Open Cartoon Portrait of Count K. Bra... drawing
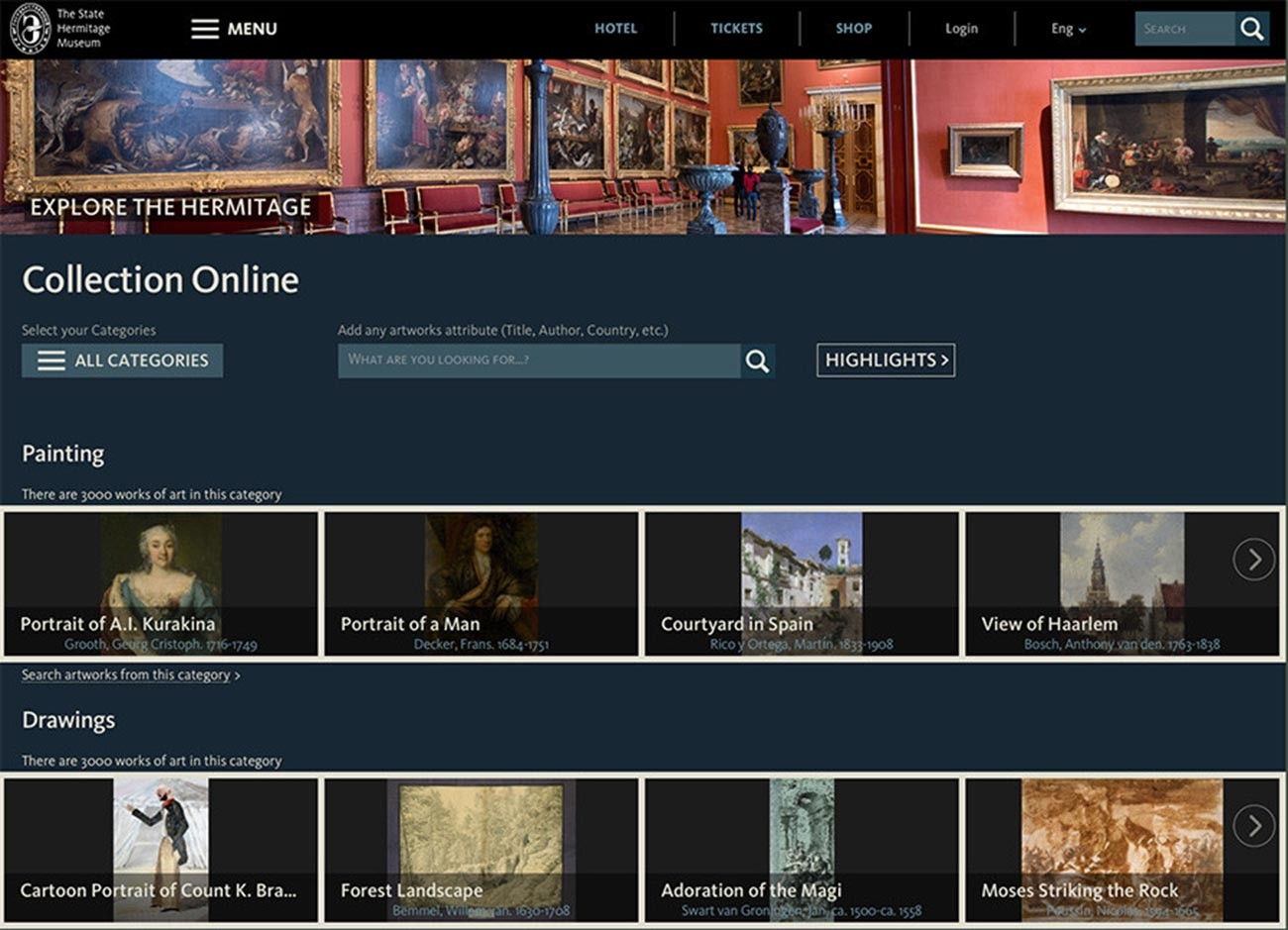The height and width of the screenshot is (930, 1288). [x=161, y=850]
